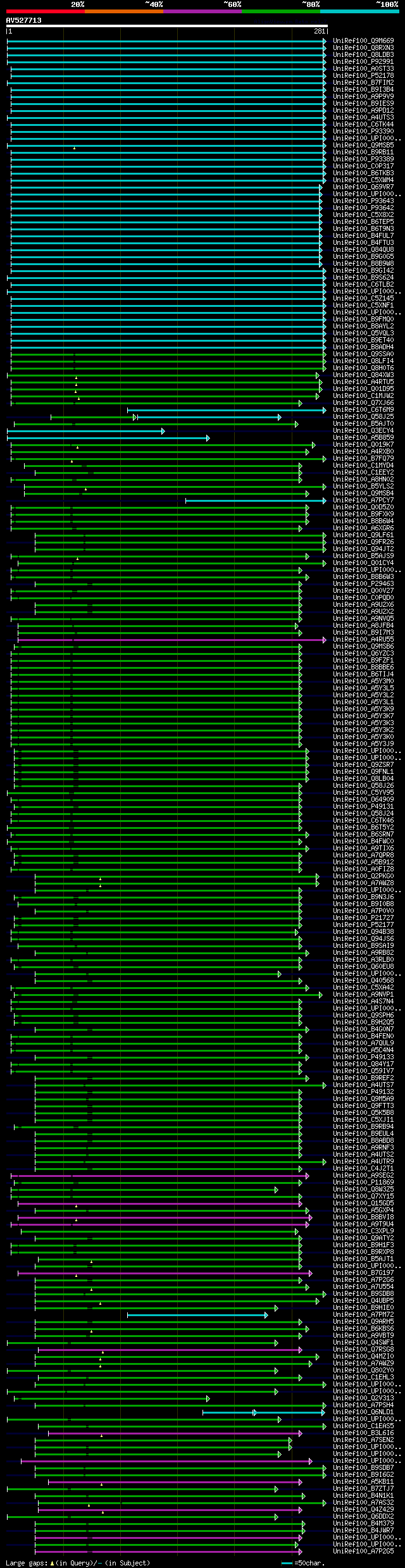
Task: Click hit label UniRef100_Q9MSB5
Action: pyautogui.click(x=363, y=146)
